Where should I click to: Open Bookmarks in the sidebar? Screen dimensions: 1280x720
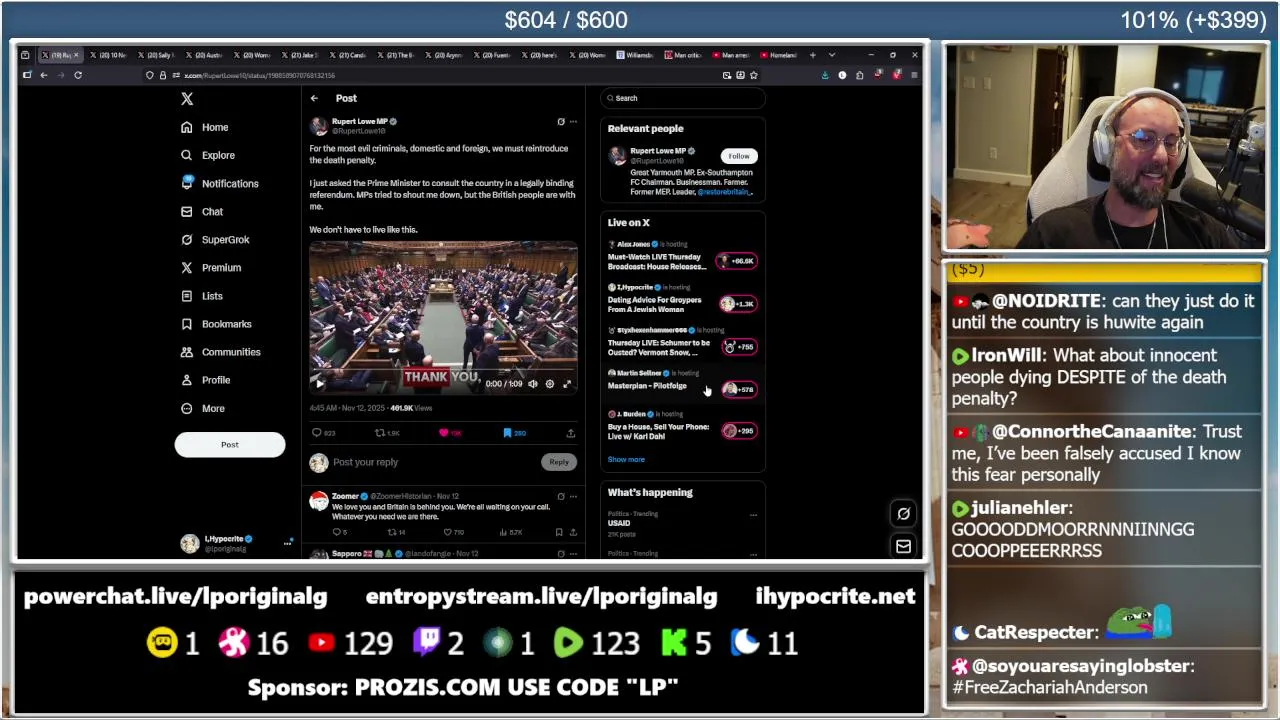[216, 323]
